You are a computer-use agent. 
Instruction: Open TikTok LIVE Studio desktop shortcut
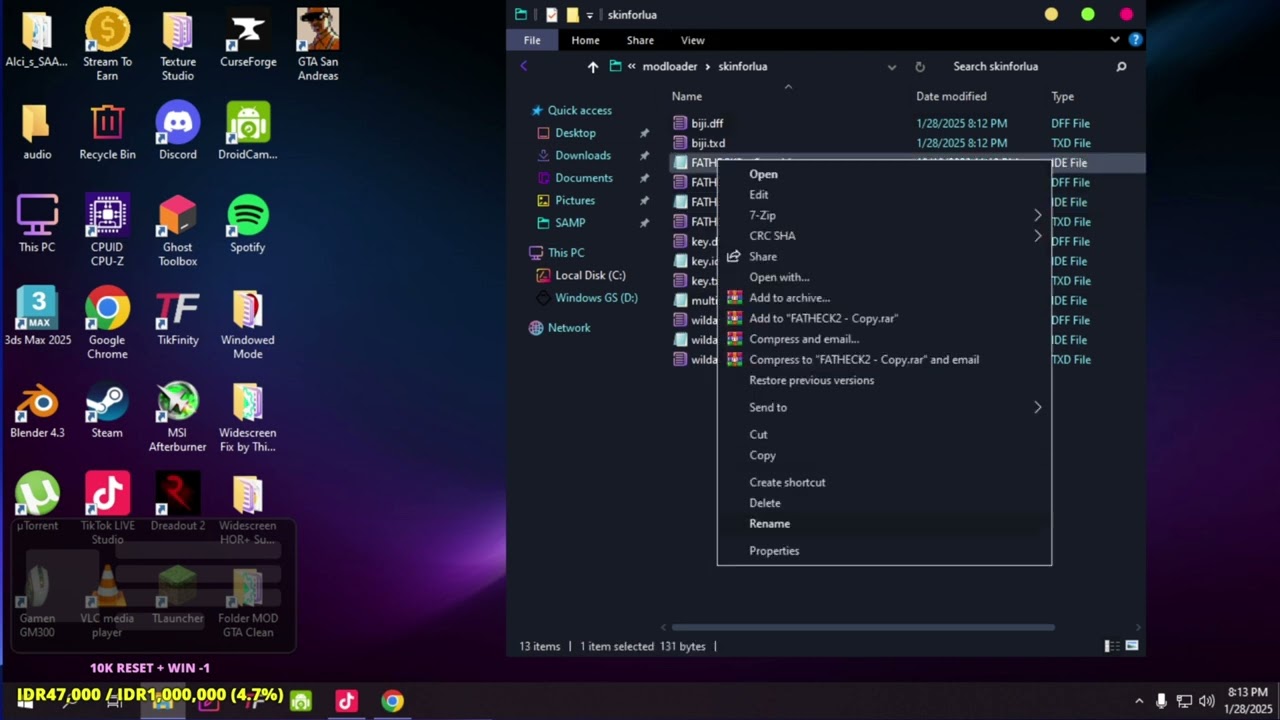point(107,510)
